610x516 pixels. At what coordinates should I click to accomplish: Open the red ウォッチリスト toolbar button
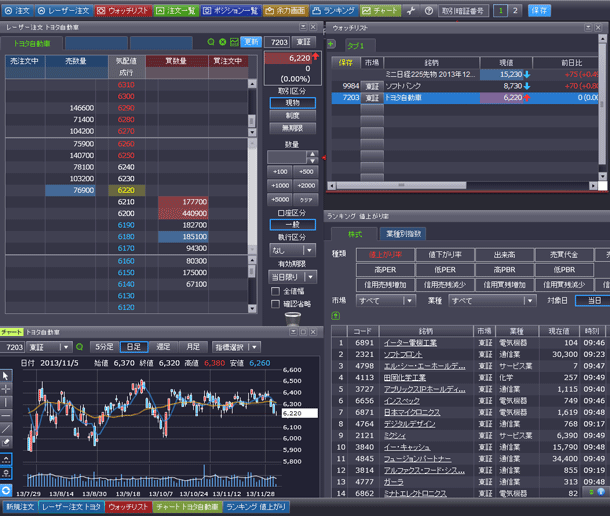tap(123, 11)
